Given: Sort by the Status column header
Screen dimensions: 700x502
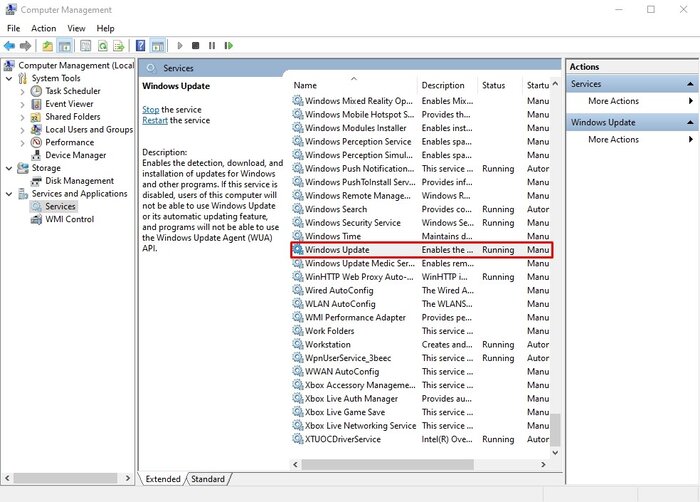Looking at the screenshot, I should tap(500, 85).
